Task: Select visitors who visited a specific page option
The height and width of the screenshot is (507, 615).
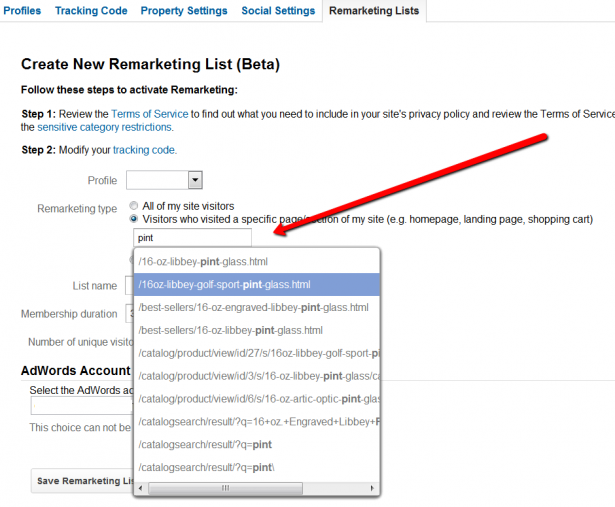Action: click(134, 219)
